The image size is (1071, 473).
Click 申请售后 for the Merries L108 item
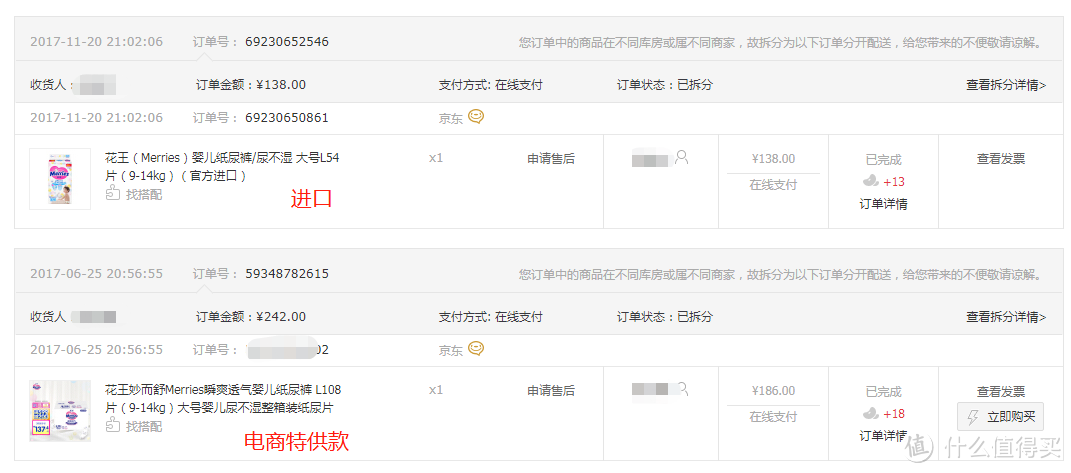click(x=551, y=390)
